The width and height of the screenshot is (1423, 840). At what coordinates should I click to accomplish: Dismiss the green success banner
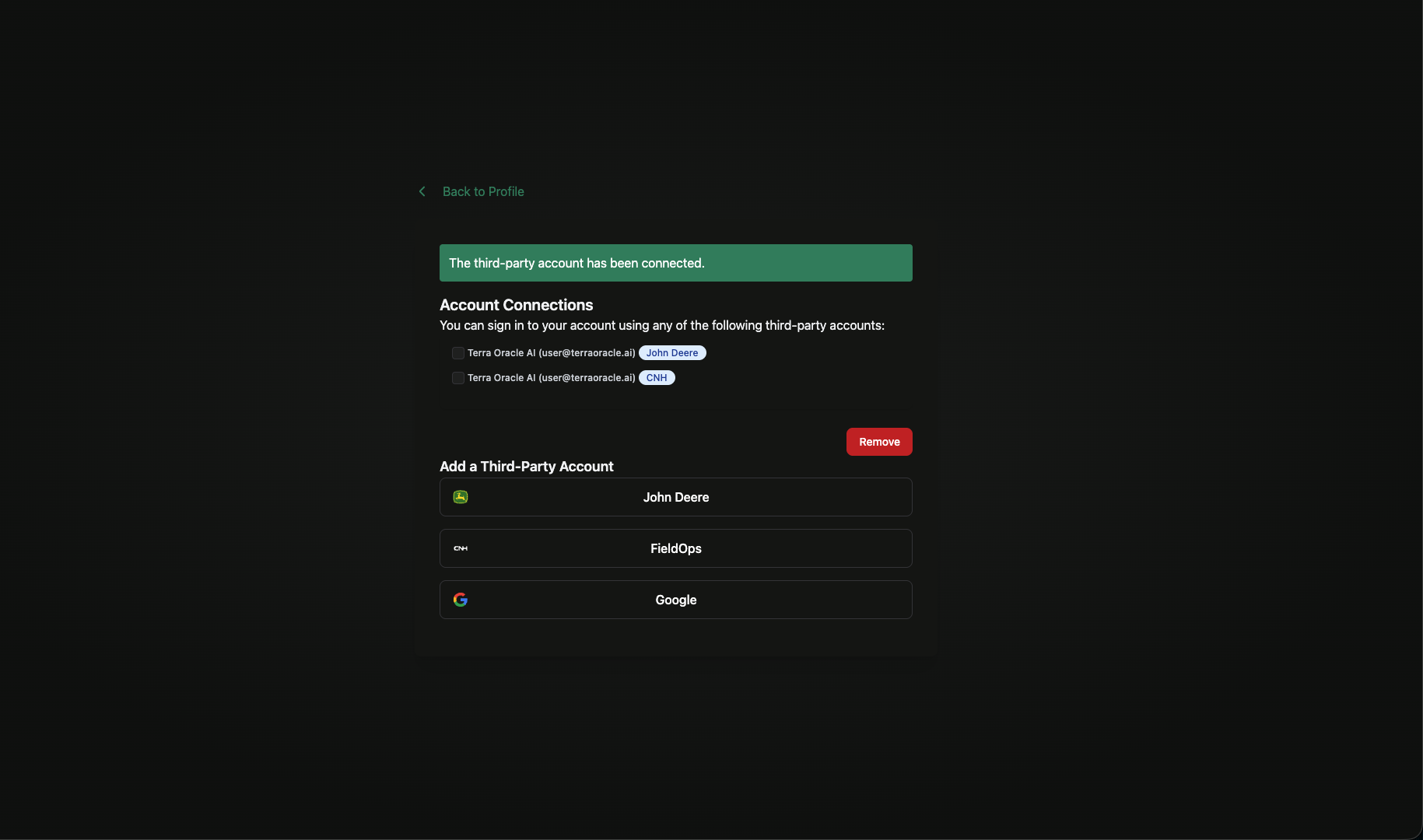(675, 263)
